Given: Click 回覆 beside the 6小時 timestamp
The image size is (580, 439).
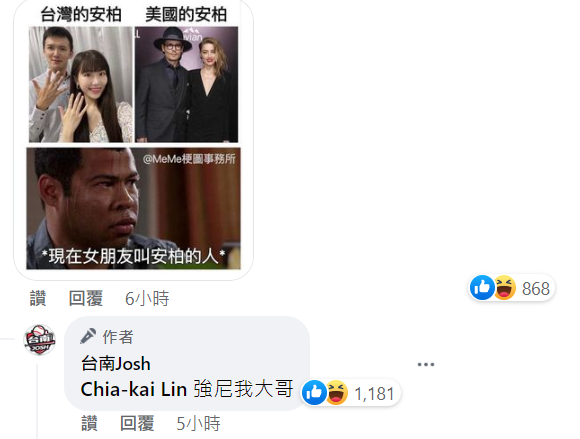Looking at the screenshot, I should [x=85, y=298].
